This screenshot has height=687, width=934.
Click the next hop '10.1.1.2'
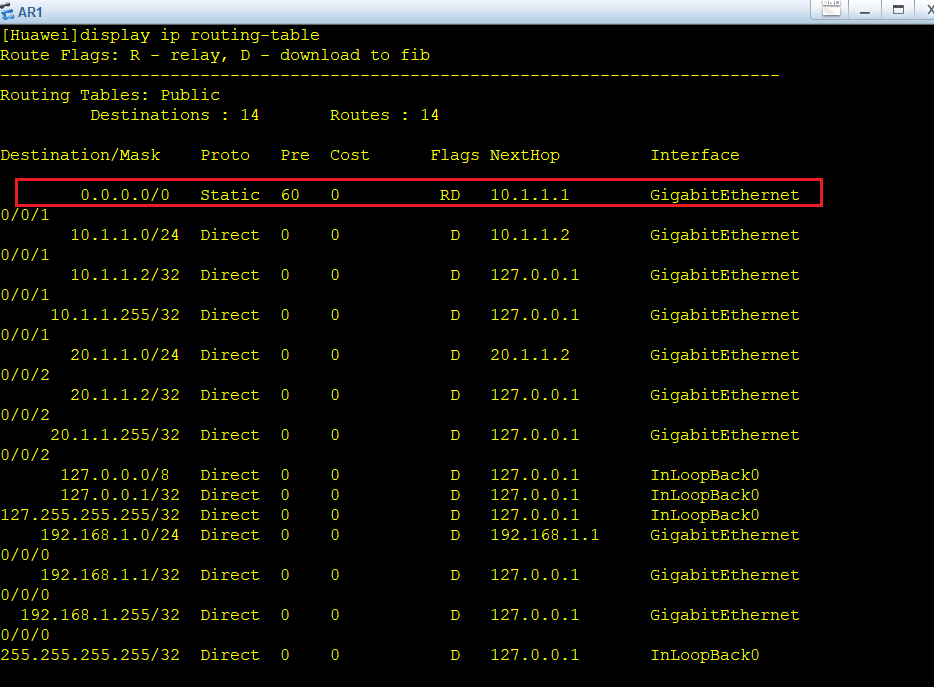click(x=530, y=235)
